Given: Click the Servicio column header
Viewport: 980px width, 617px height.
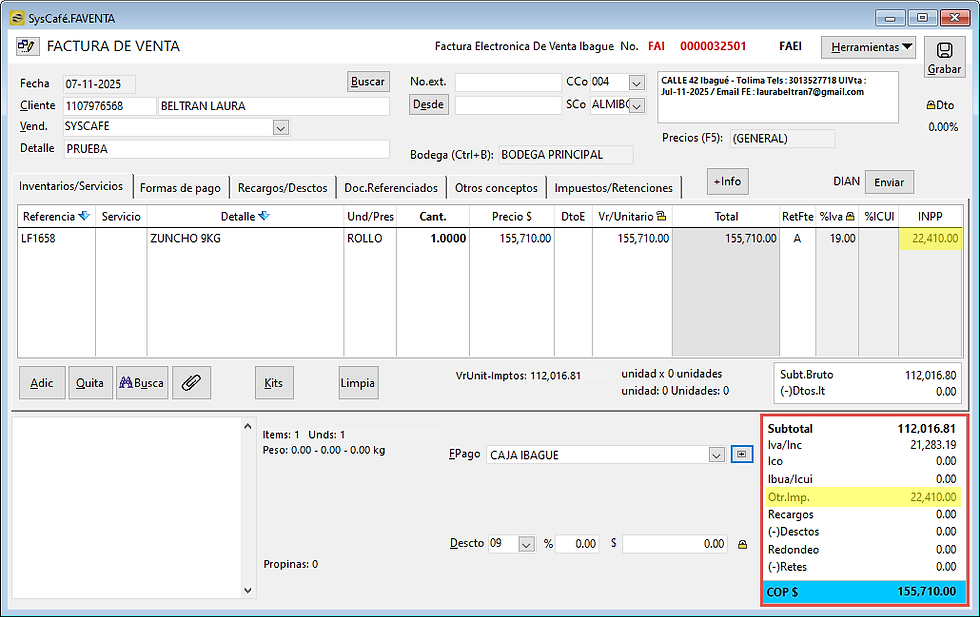Looking at the screenshot, I should pyautogui.click(x=121, y=216).
